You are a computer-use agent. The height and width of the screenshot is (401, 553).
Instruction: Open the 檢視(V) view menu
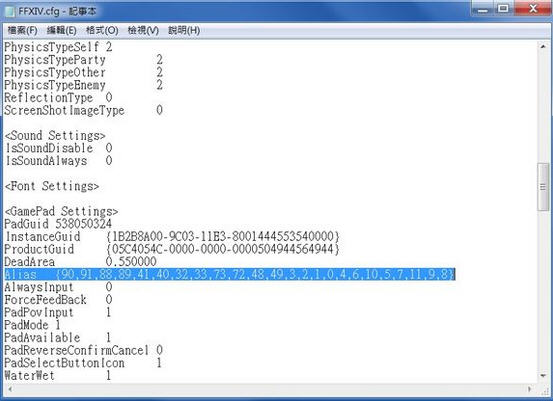click(x=143, y=30)
